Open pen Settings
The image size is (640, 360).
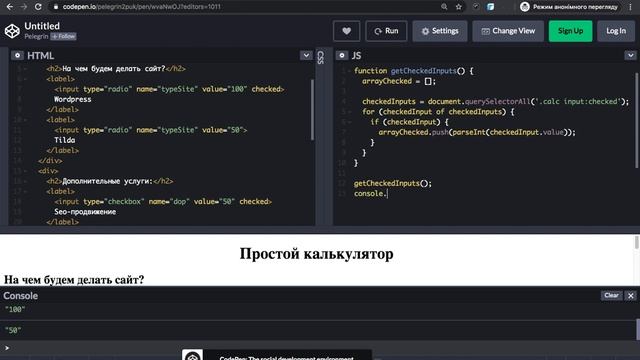pos(440,31)
